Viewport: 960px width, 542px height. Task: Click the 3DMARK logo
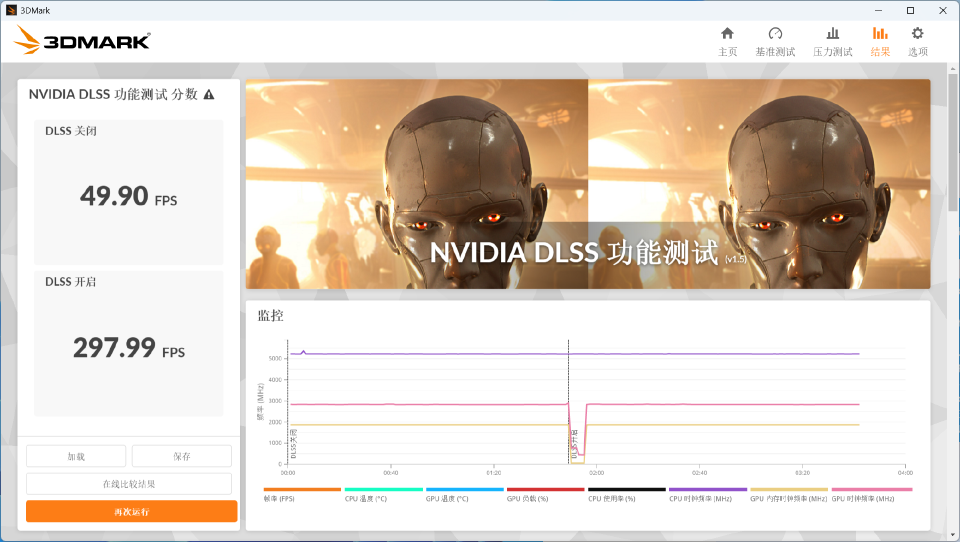point(82,40)
